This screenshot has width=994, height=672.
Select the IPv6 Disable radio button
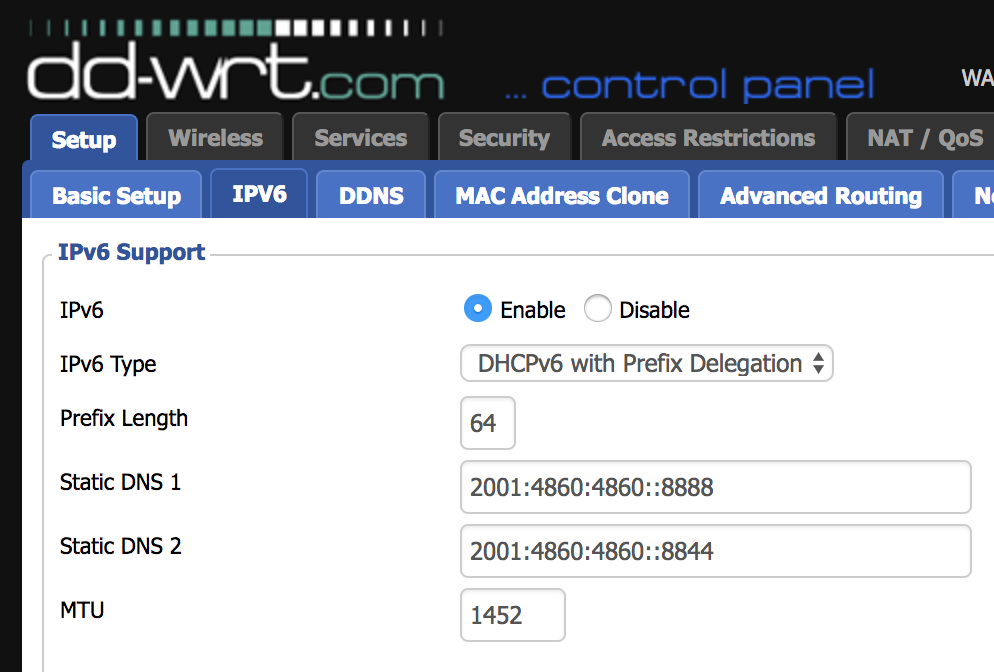point(598,309)
